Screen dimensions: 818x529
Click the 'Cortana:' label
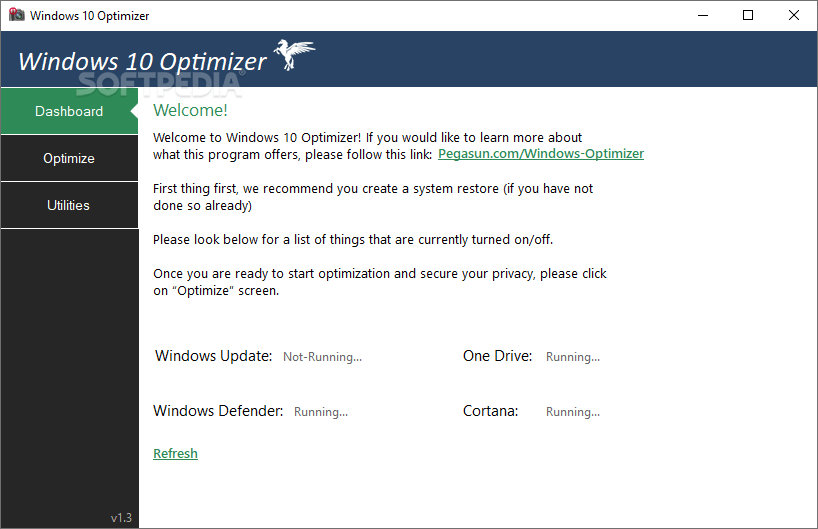[490, 411]
